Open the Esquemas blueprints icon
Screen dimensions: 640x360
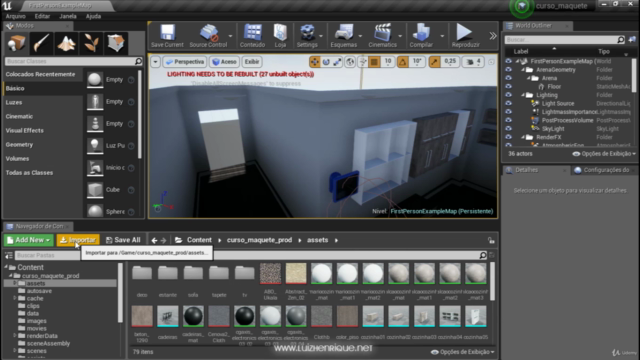pyautogui.click(x=344, y=36)
